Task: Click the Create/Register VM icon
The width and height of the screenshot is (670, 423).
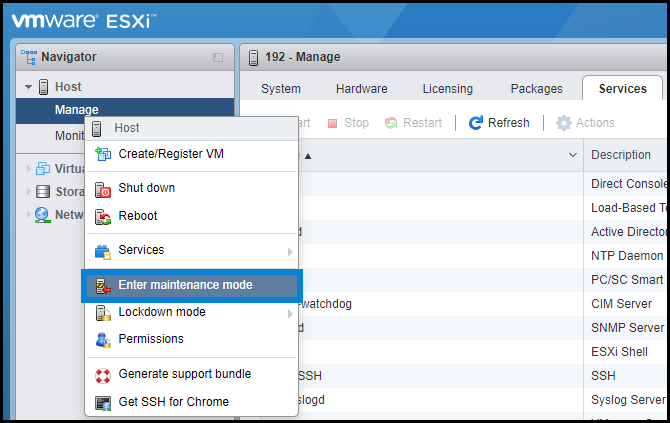Action: point(103,154)
